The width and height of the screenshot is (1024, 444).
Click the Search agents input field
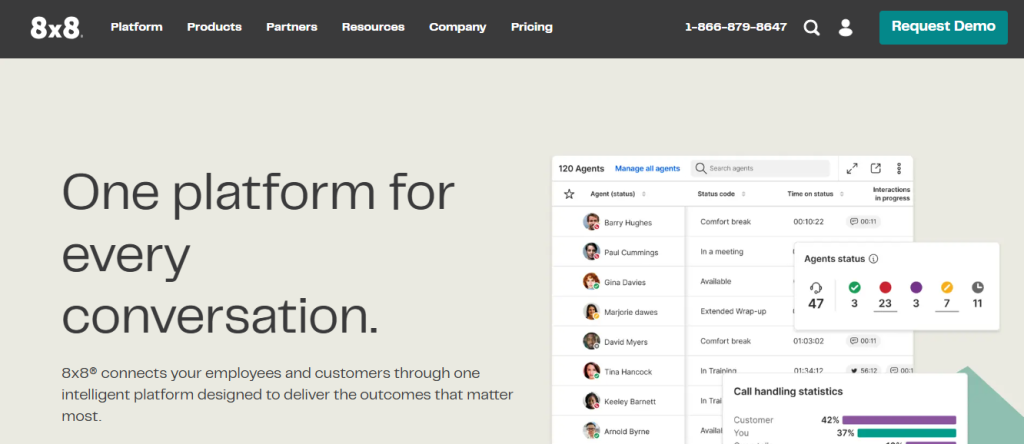tap(767, 169)
